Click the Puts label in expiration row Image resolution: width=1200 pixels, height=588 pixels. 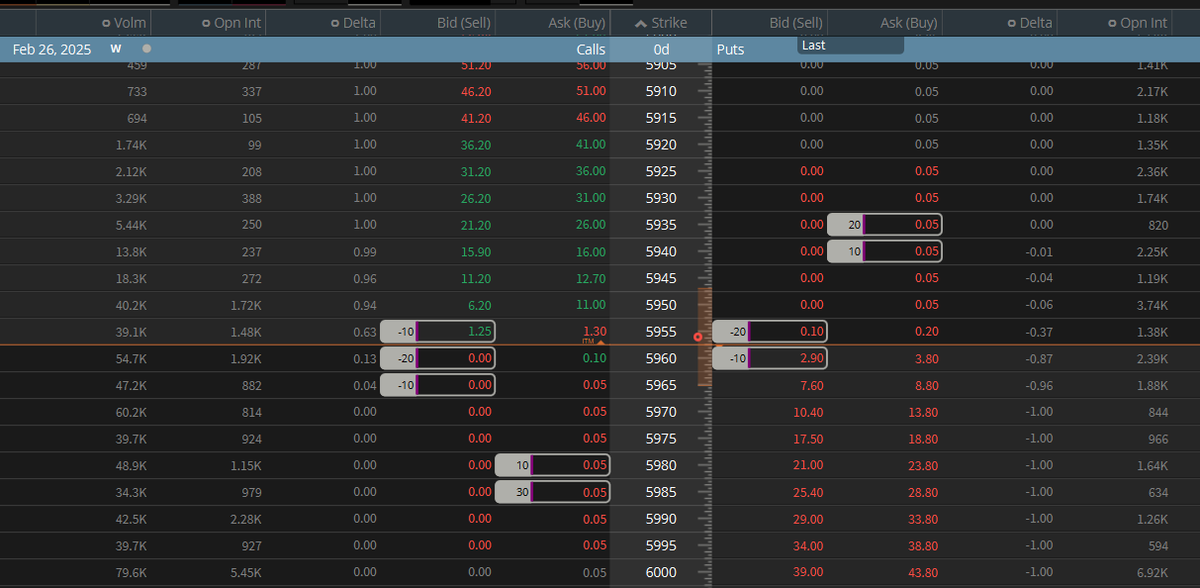[731, 49]
